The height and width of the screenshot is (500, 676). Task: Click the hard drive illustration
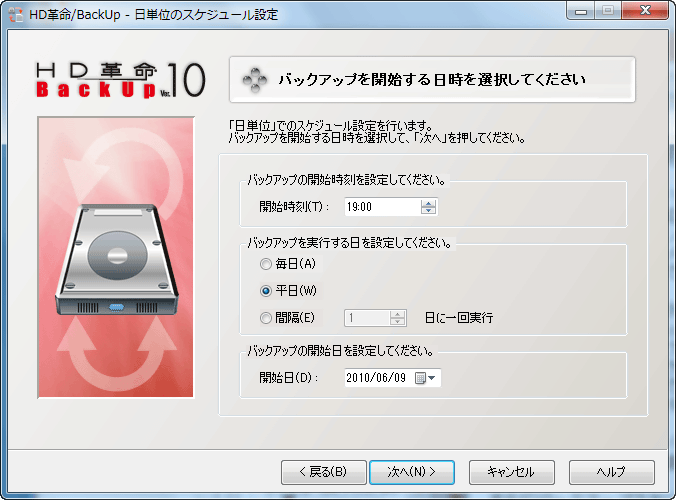[116, 260]
